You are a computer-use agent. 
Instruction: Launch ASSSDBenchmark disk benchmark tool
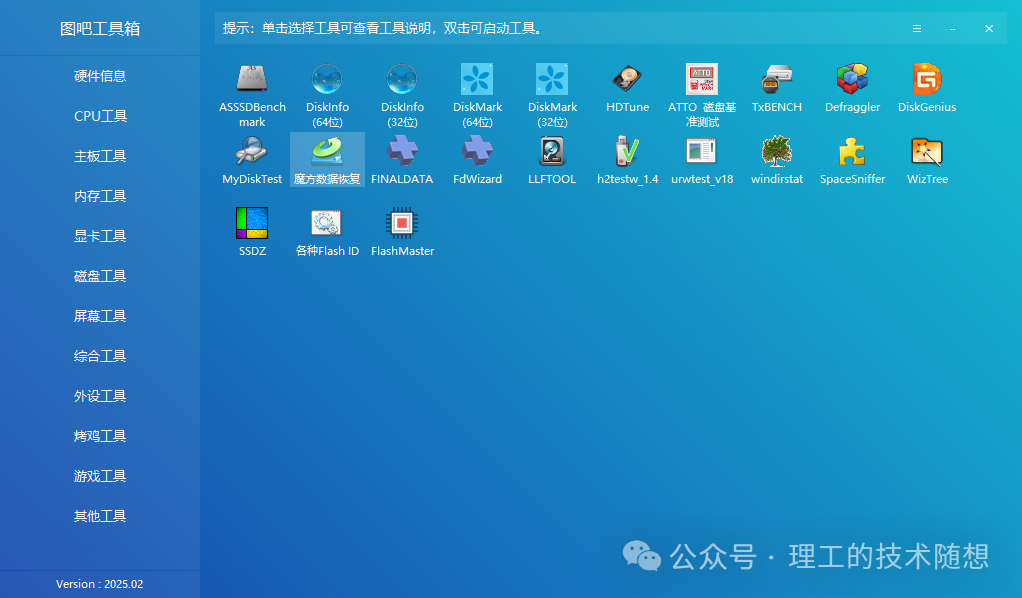251,85
